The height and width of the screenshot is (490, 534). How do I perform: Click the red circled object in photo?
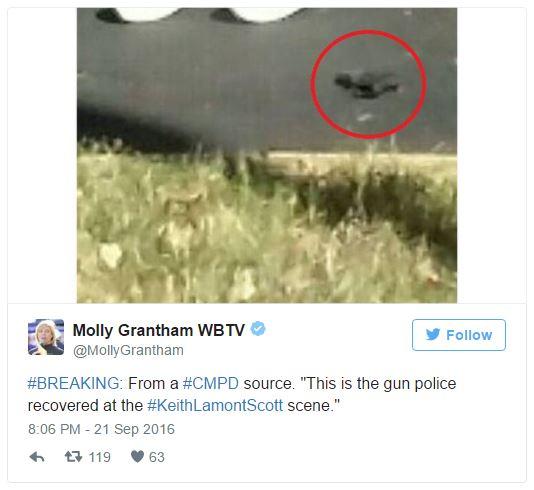click(x=368, y=84)
